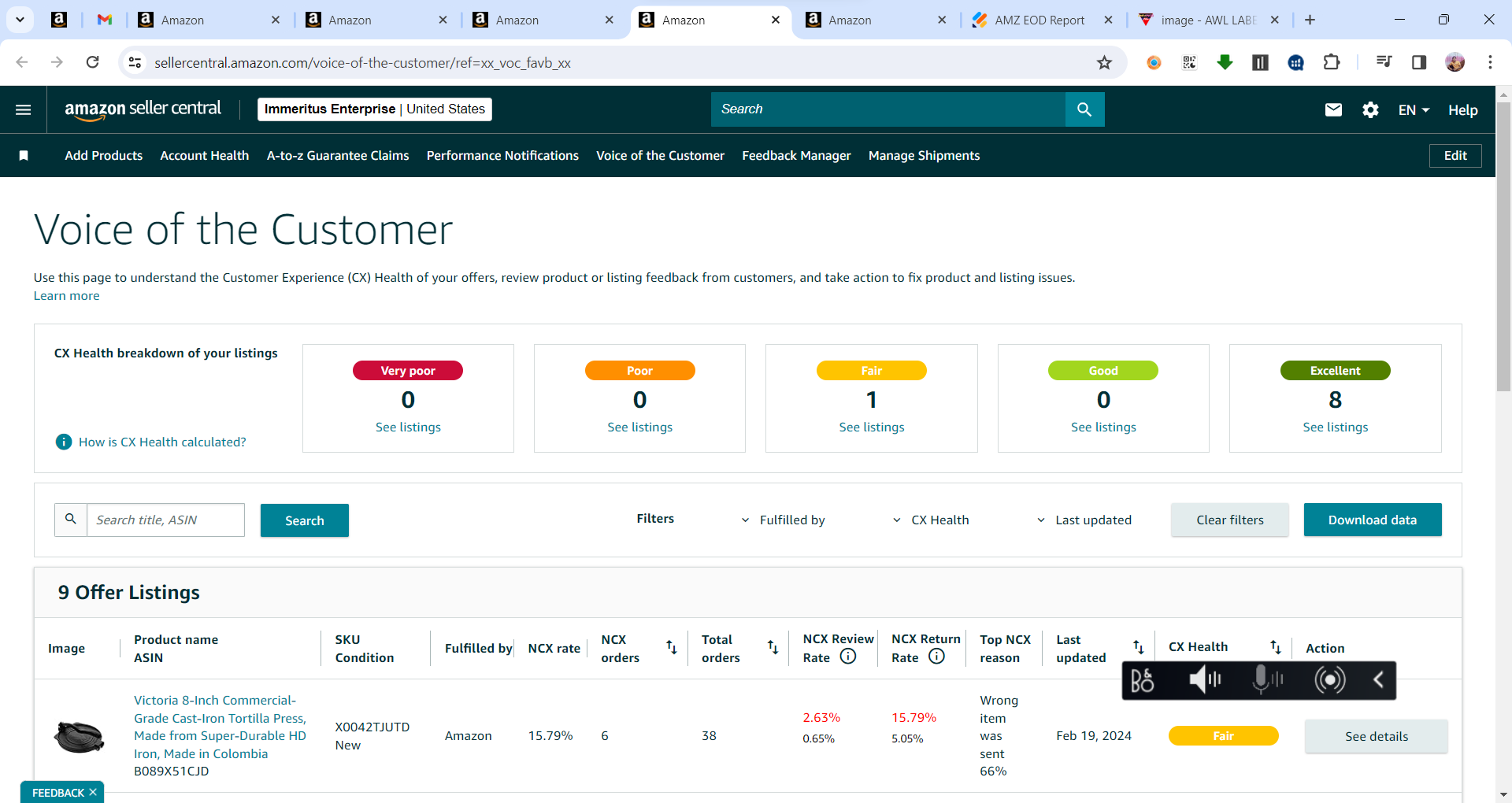Click the How is CX Health calculated link
Viewport: 1512px width, 803px height.
tap(162, 442)
